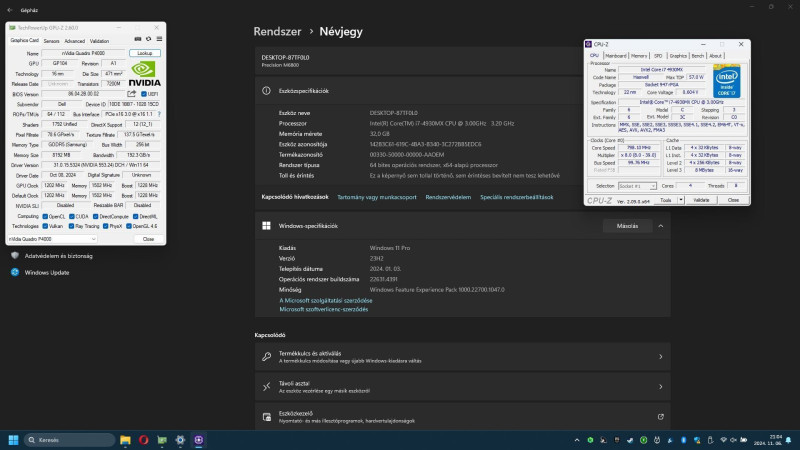This screenshot has height=450, width=800.
Task: Expand Termékkulcs és aktiválás chevron
Action: [661, 357]
